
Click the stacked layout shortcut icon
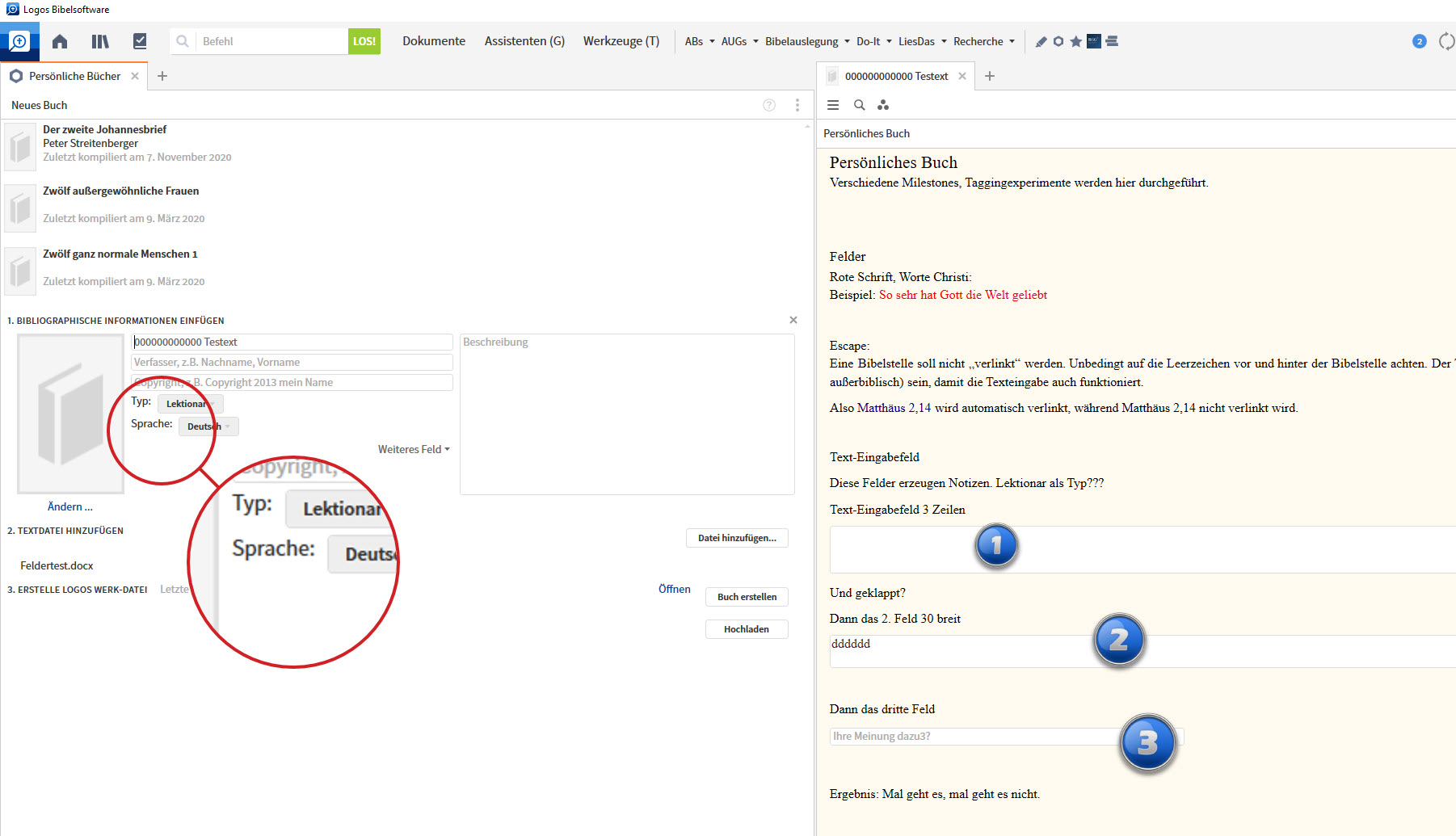[1112, 41]
